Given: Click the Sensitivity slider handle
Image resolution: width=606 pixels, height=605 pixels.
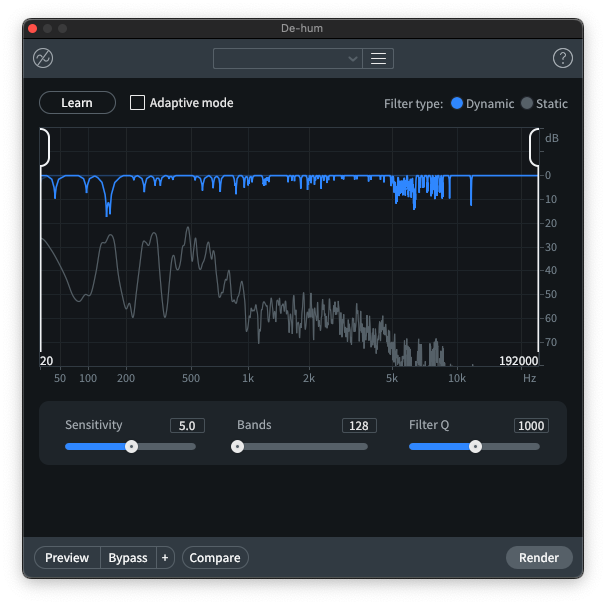Looking at the screenshot, I should 131,446.
